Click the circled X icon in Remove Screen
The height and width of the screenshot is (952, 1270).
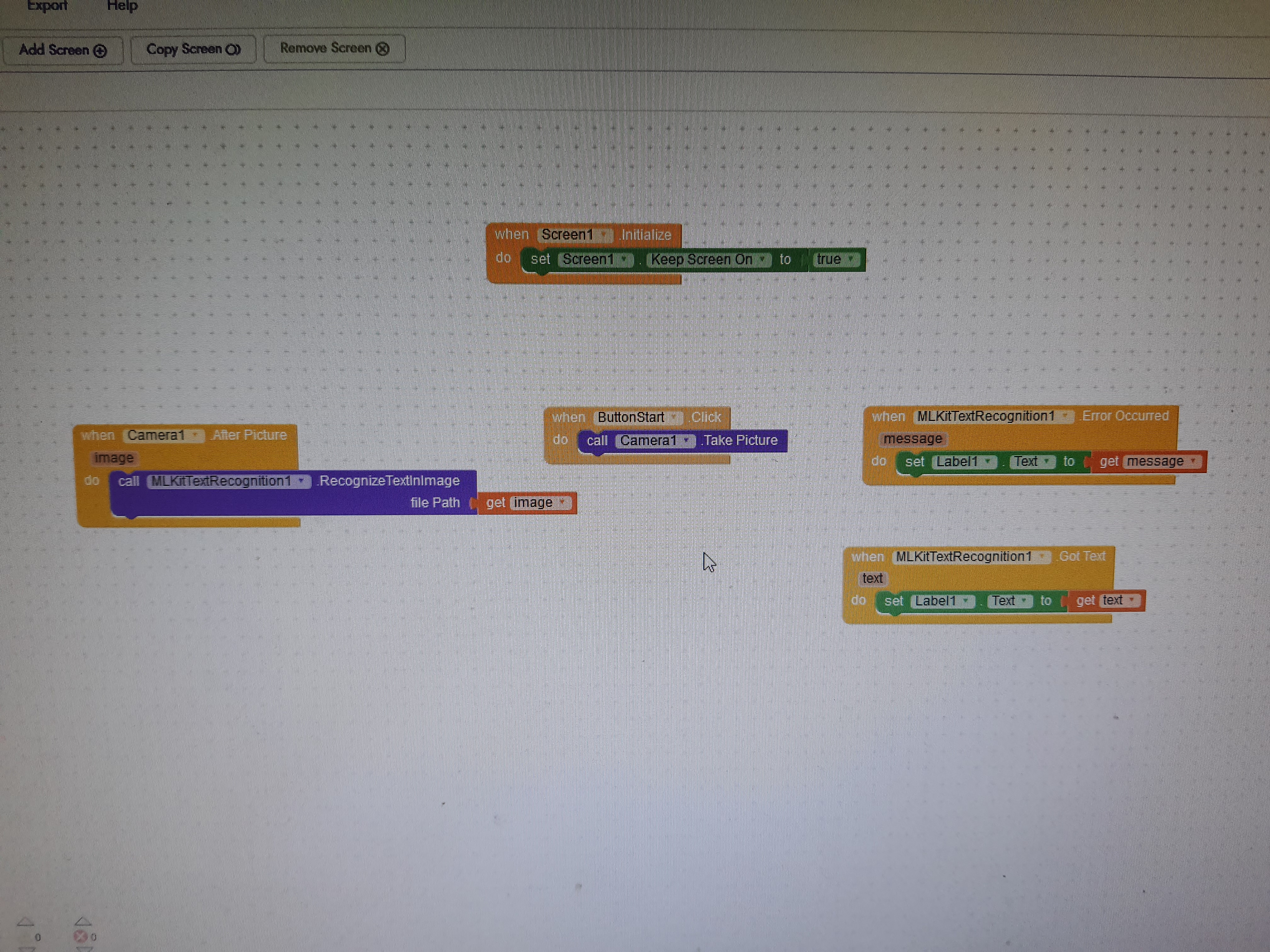(x=382, y=49)
